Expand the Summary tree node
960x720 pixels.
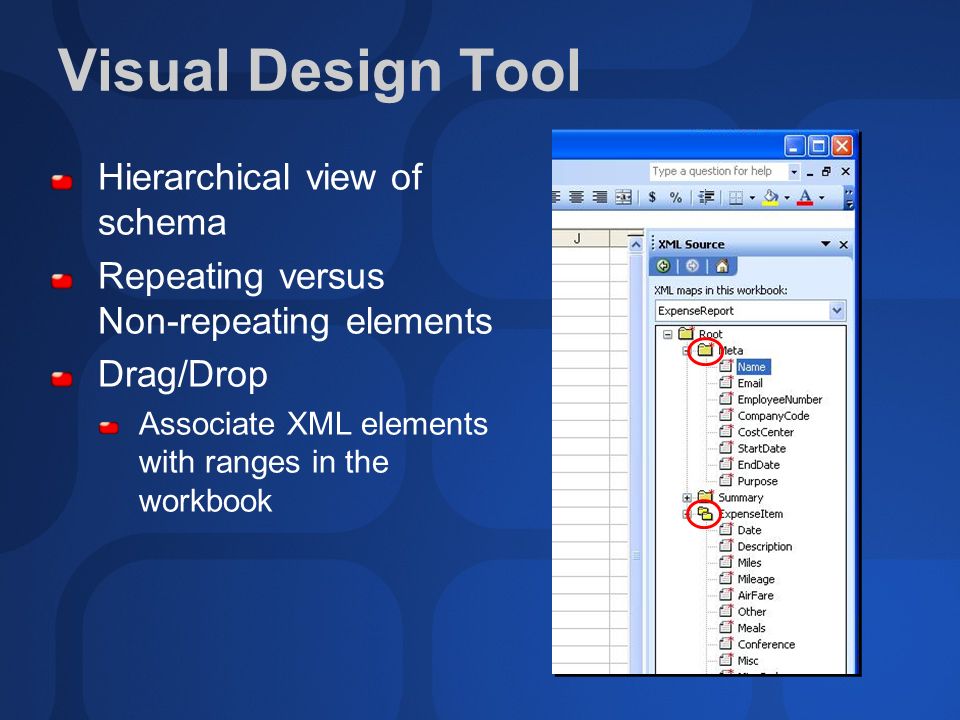tap(687, 498)
